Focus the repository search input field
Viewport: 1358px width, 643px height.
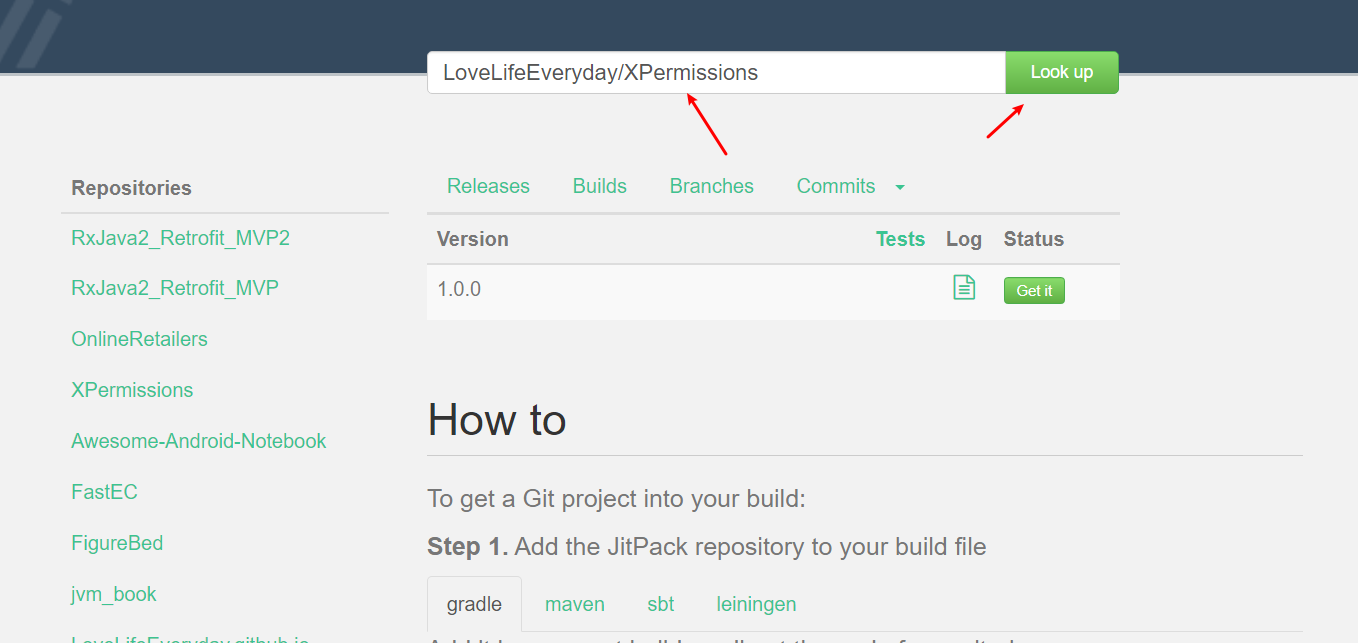click(716, 72)
